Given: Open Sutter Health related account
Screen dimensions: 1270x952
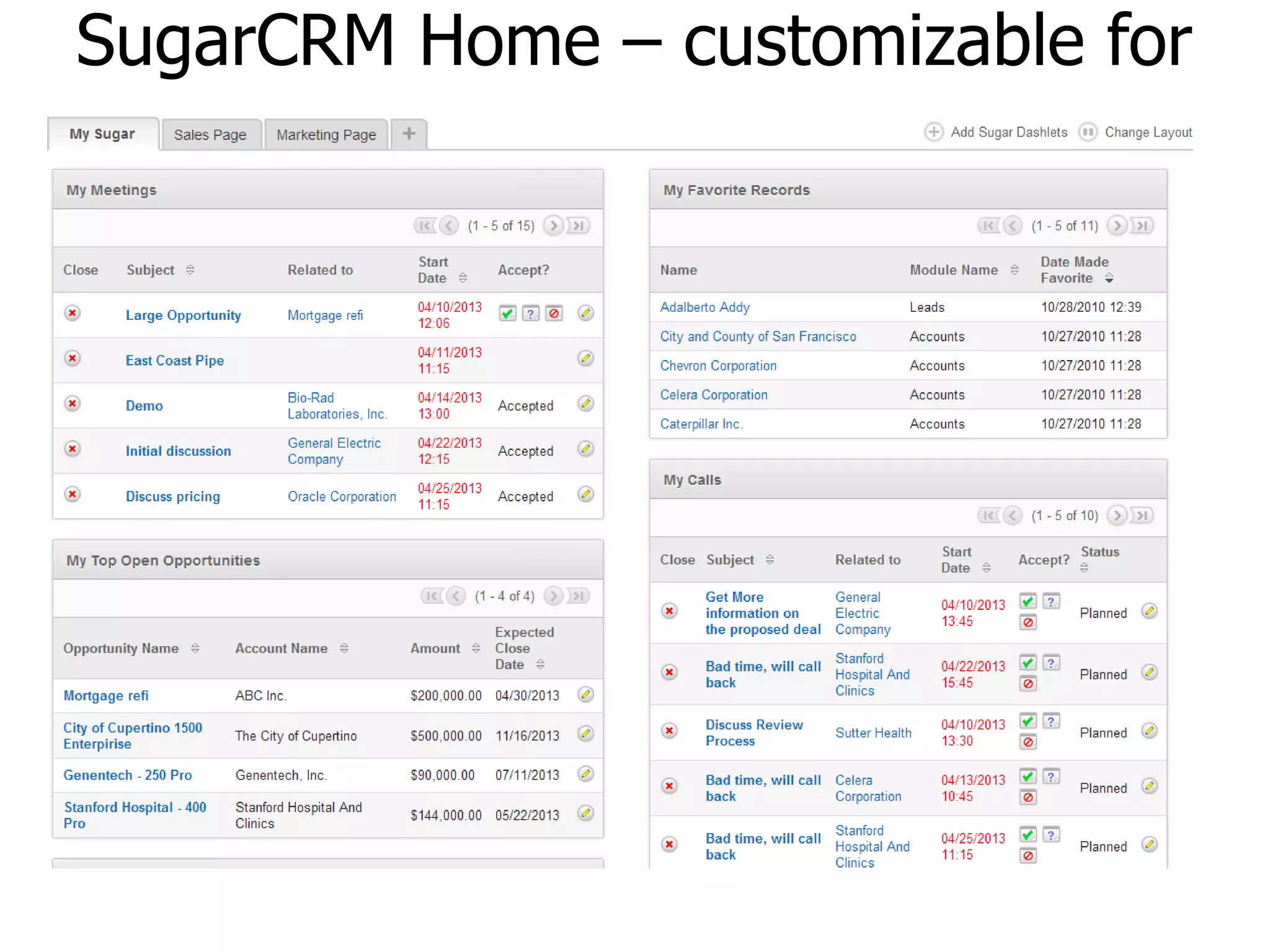Looking at the screenshot, I should pos(873,733).
